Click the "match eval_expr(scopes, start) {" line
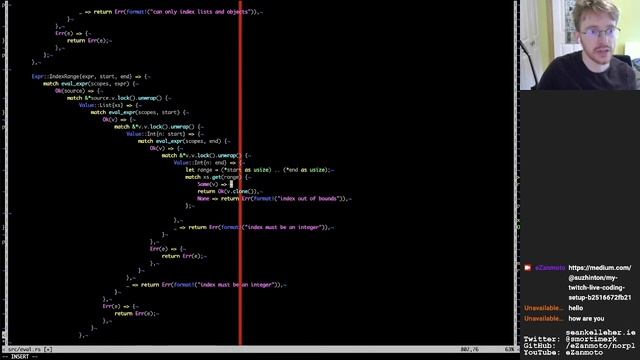640x360 pixels. [140, 112]
